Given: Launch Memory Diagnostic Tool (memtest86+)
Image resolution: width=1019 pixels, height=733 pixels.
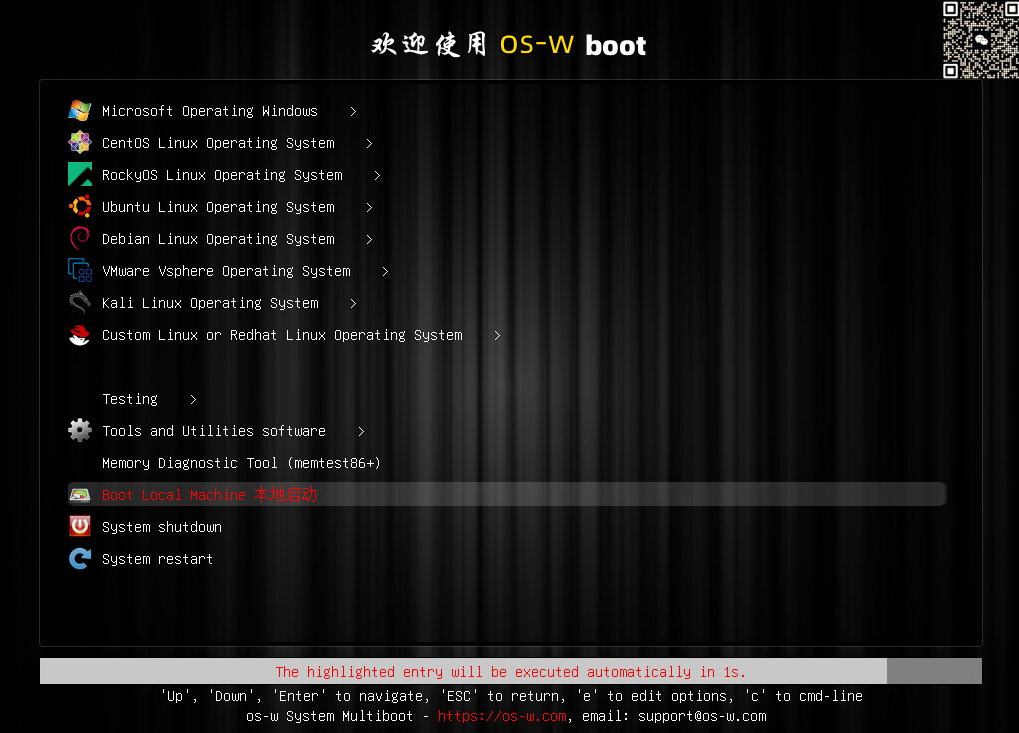Looking at the screenshot, I should (x=241, y=463).
